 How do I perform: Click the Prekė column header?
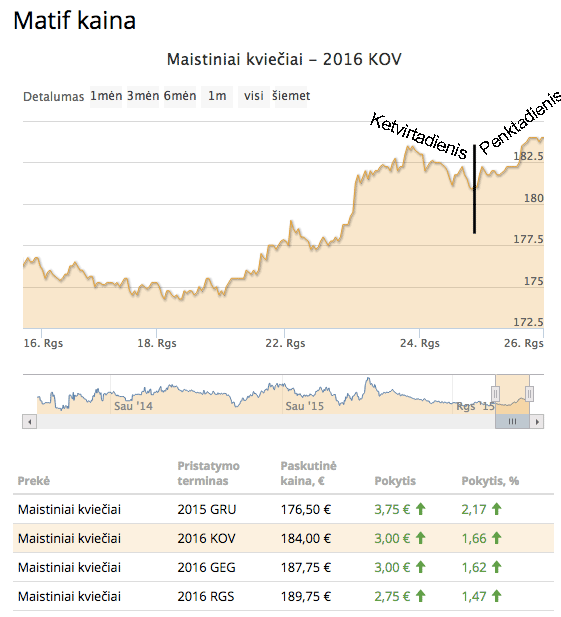(34, 481)
